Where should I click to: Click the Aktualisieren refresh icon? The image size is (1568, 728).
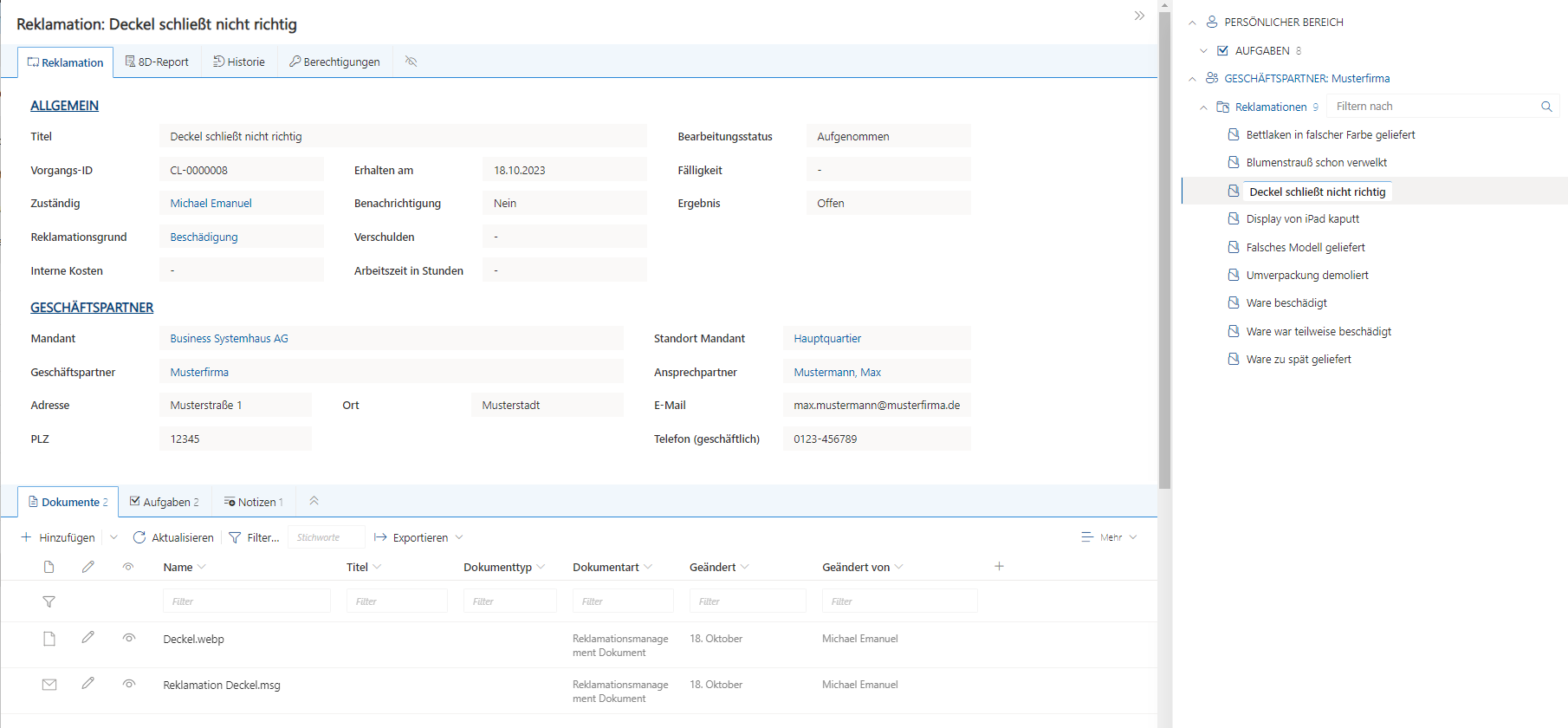pyautogui.click(x=139, y=537)
